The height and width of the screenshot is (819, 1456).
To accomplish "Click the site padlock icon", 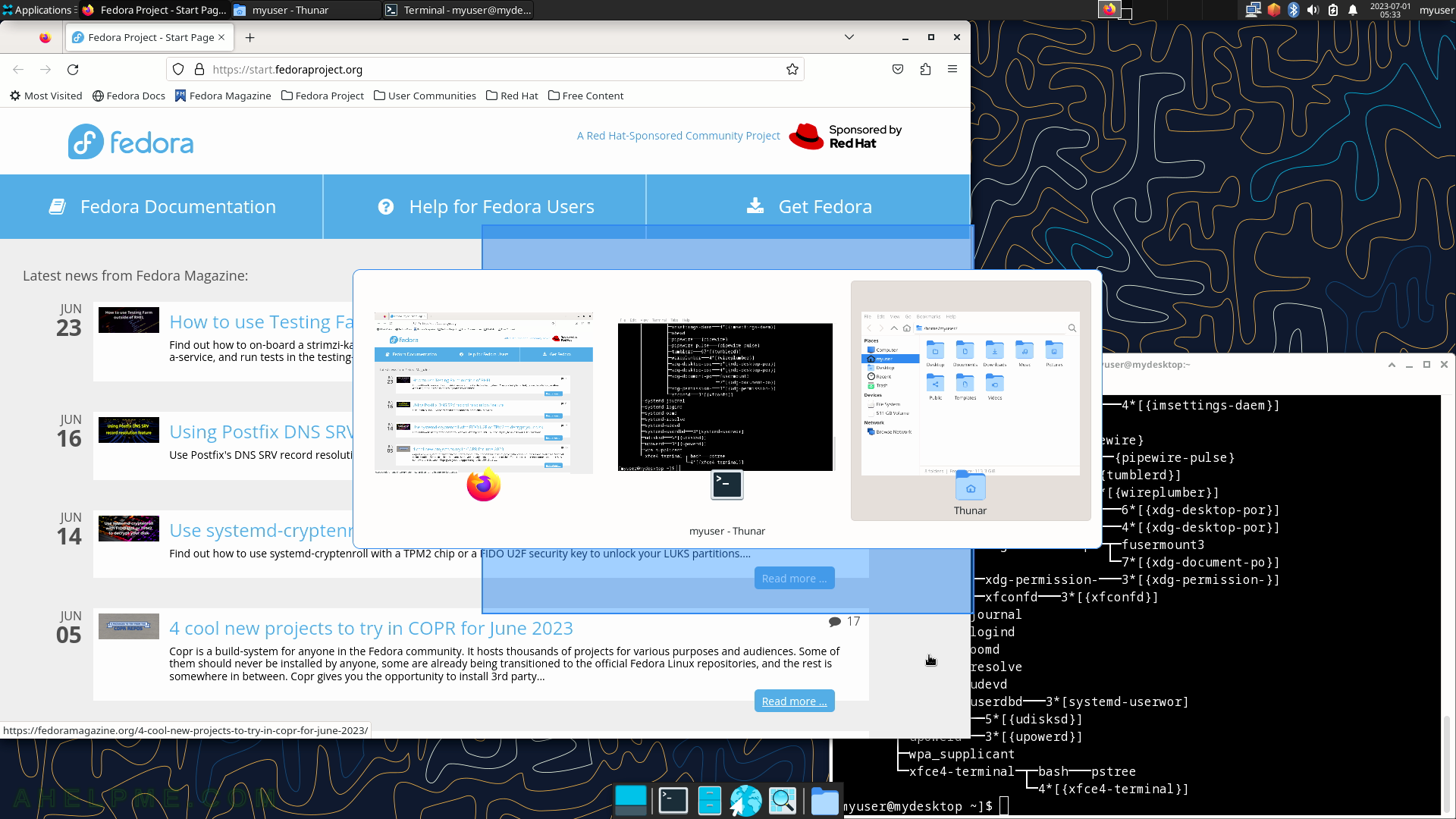I will pyautogui.click(x=199, y=69).
